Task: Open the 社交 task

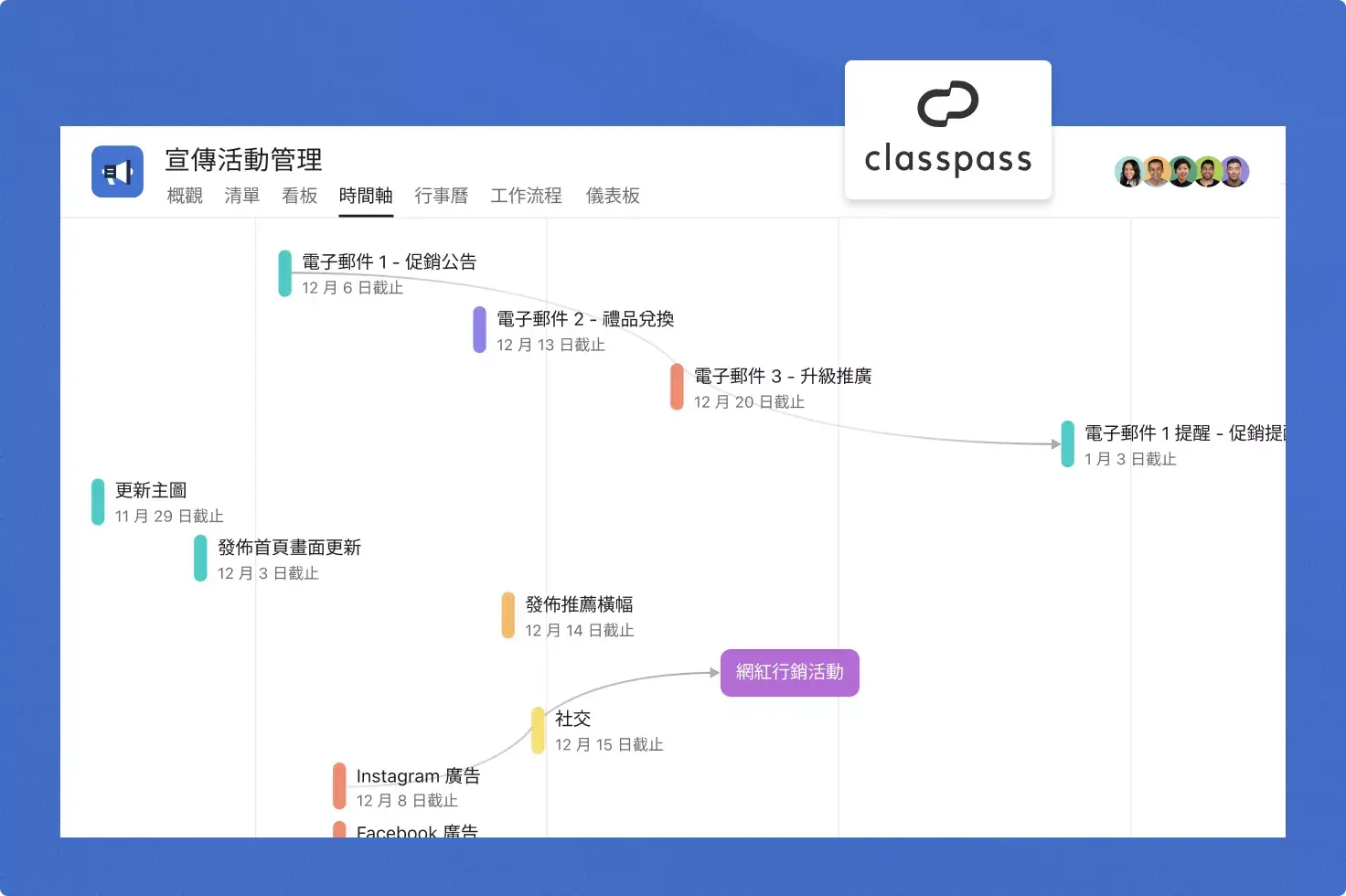Action: coord(573,719)
